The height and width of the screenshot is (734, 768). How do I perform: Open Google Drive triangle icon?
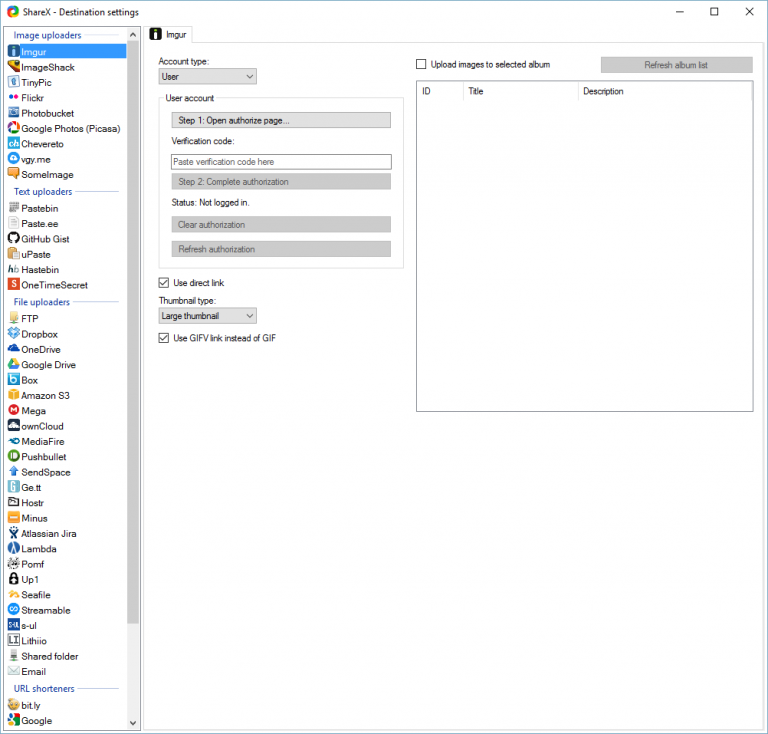(x=14, y=364)
